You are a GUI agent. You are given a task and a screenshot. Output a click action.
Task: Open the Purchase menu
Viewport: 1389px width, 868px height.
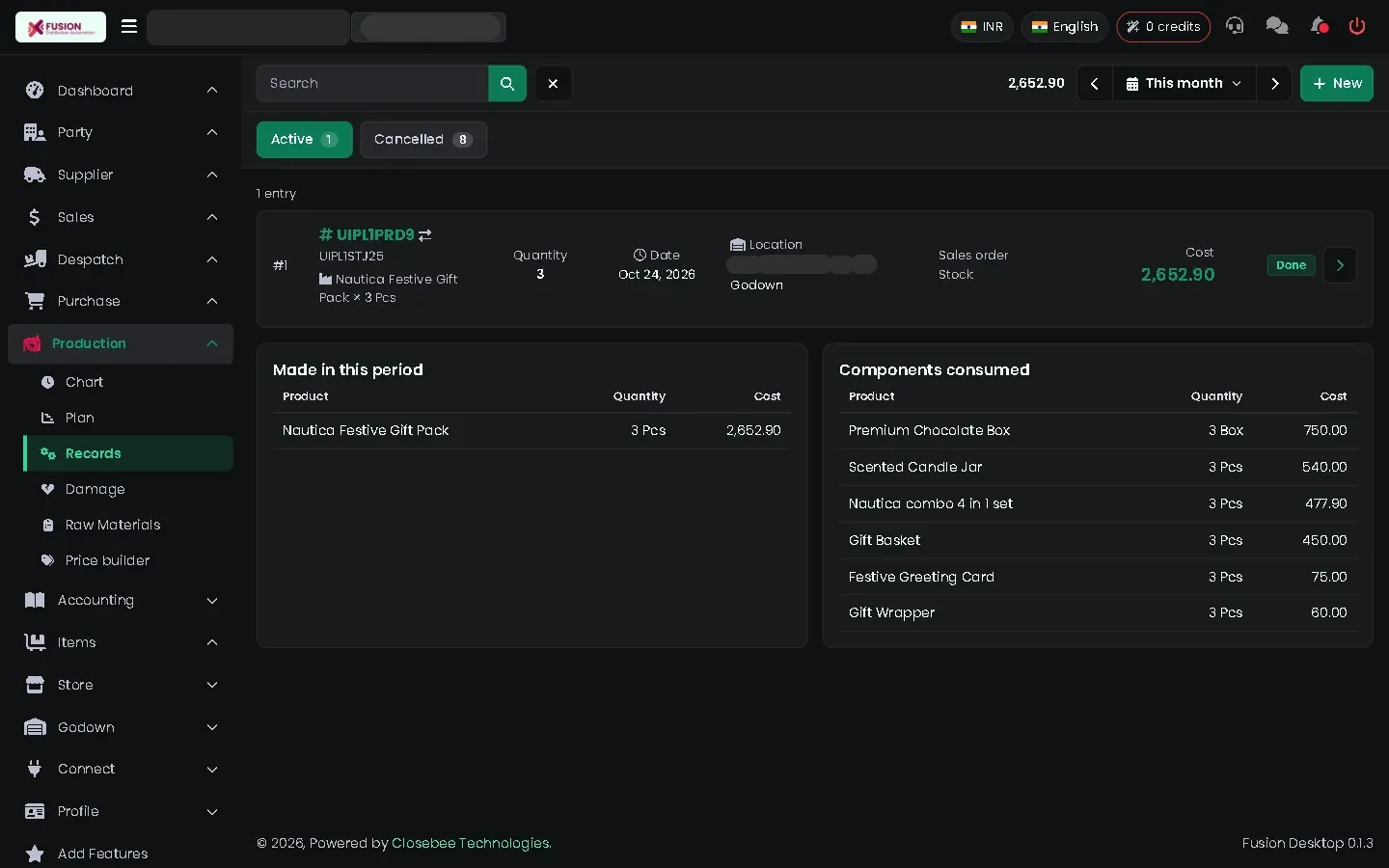coord(121,301)
